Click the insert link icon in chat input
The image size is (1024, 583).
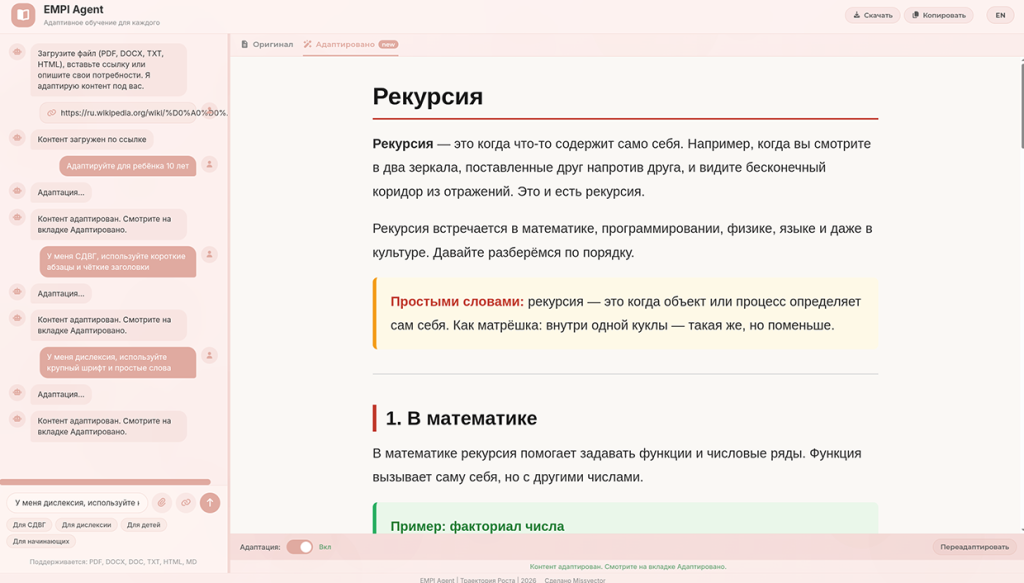pos(186,503)
